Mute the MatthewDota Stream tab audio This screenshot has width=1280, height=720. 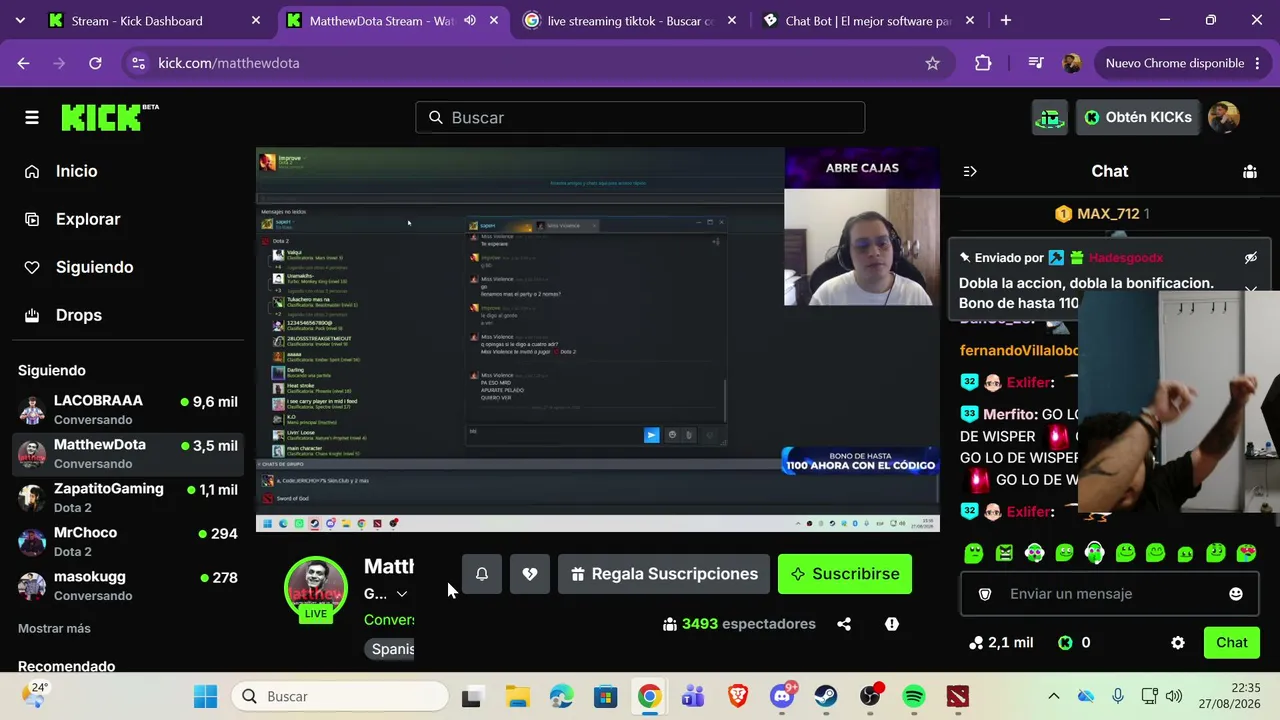pyautogui.click(x=470, y=21)
